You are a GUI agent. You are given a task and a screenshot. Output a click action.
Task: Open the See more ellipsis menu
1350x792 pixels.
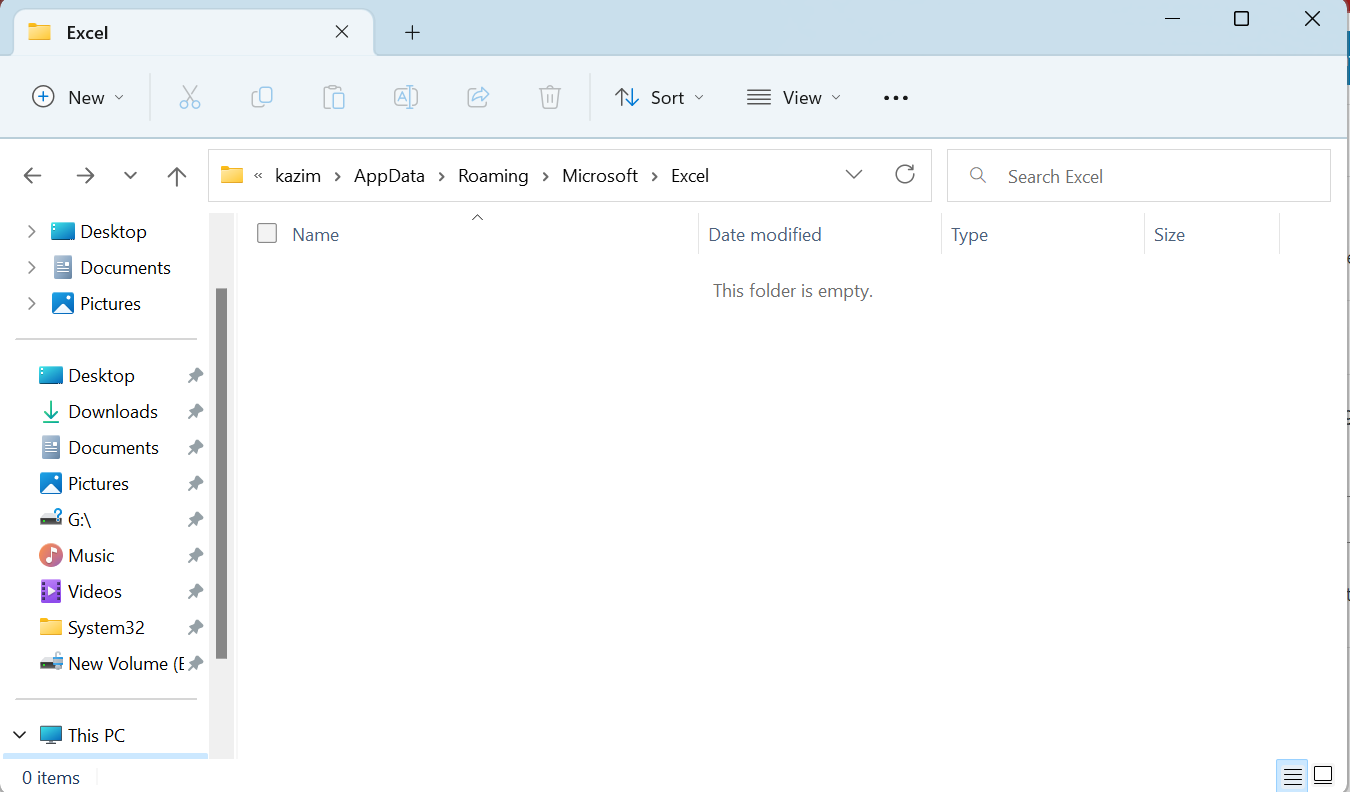coord(896,97)
